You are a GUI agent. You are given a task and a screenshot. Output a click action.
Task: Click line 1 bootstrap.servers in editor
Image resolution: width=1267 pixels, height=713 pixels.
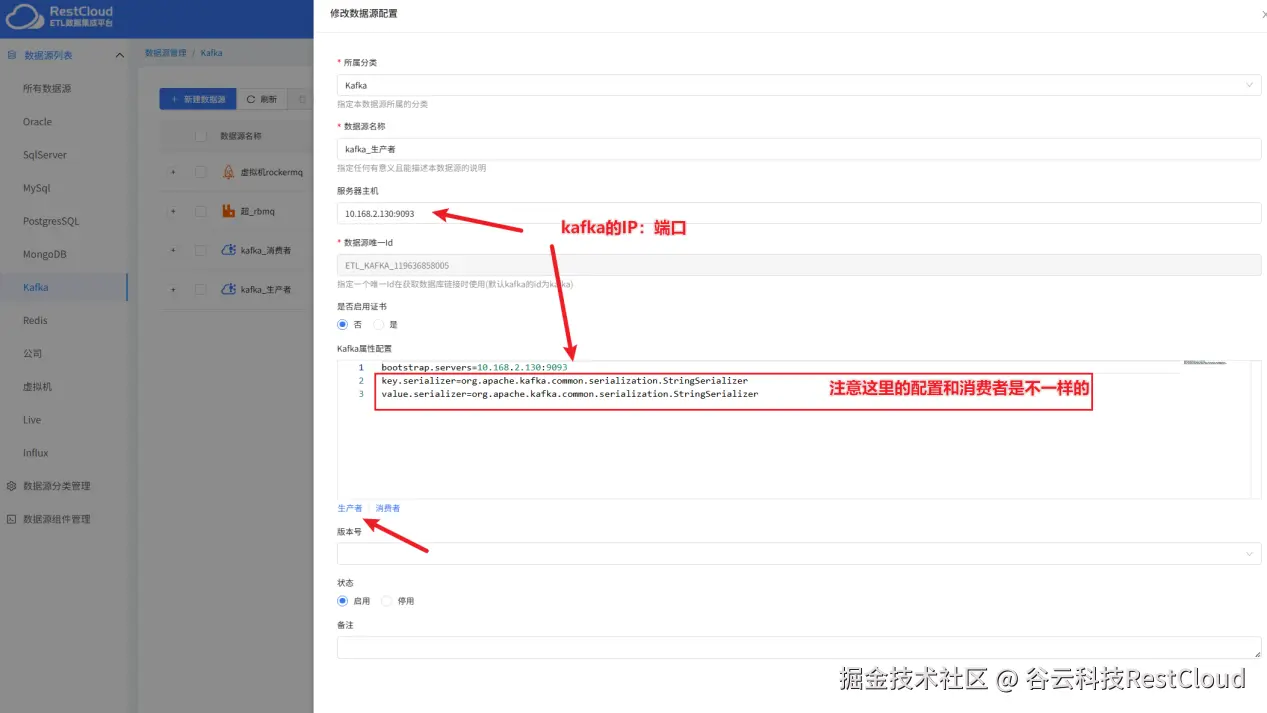[x=474, y=368]
